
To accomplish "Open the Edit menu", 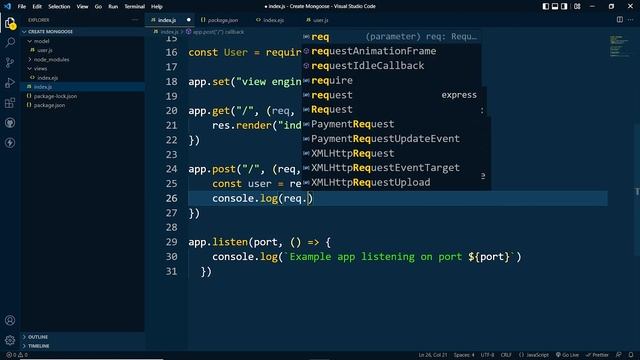I will [37, 7].
